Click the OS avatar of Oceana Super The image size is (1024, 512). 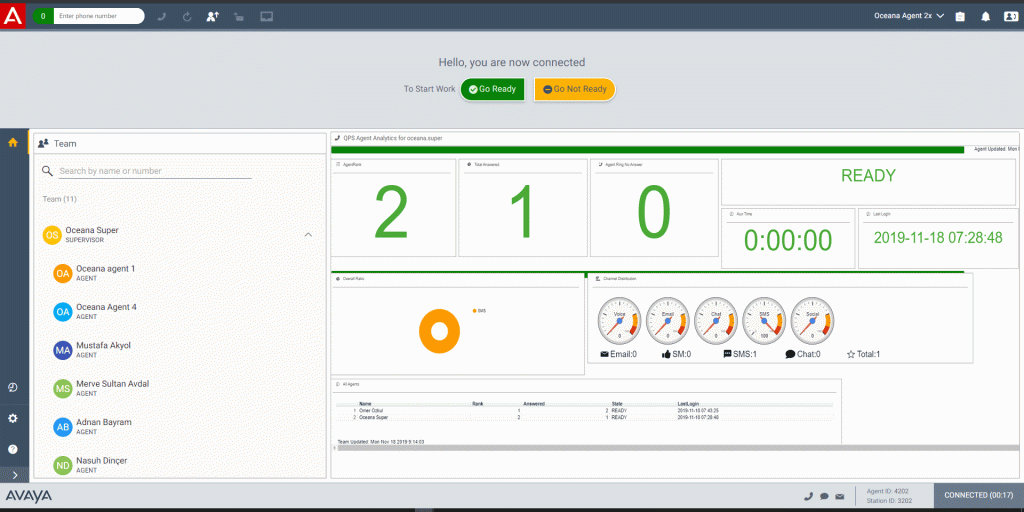coord(52,235)
